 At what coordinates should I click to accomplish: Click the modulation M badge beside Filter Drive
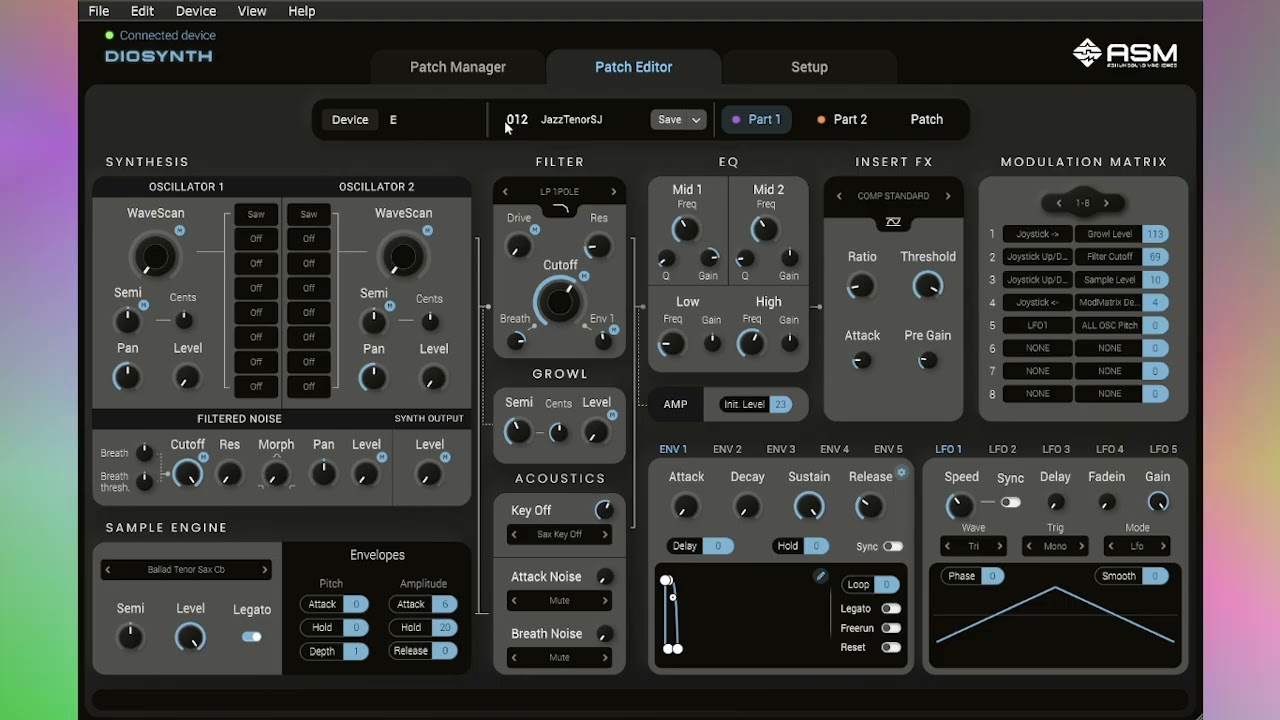point(535,229)
